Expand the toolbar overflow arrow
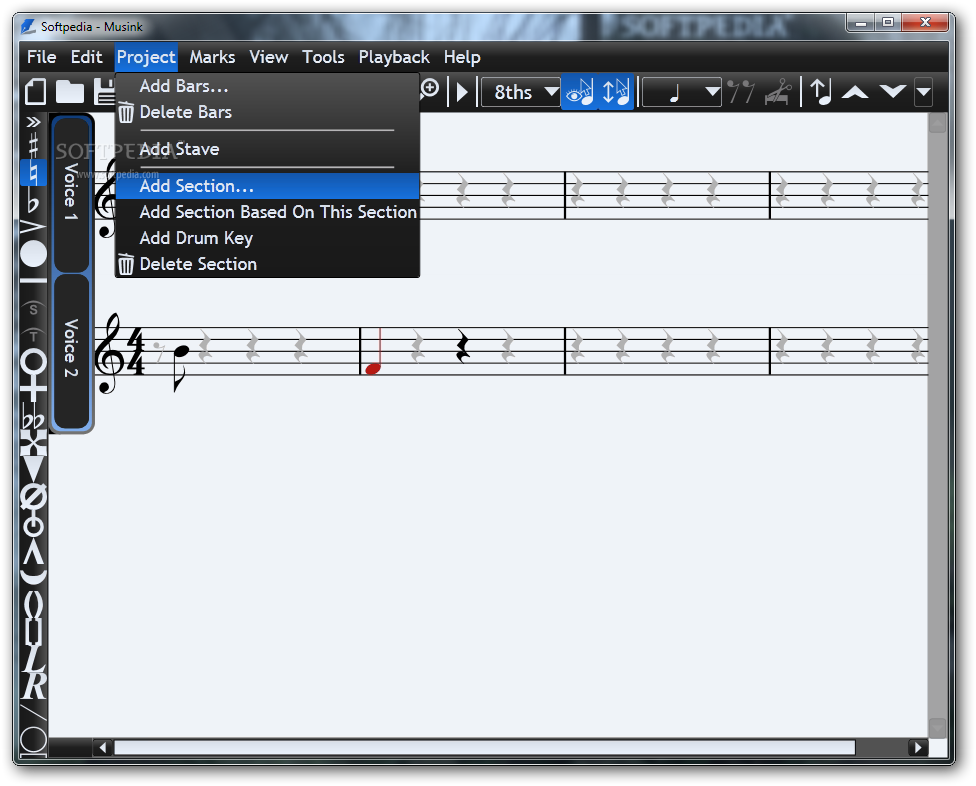Image resolution: width=976 pixels, height=786 pixels. coord(924,92)
